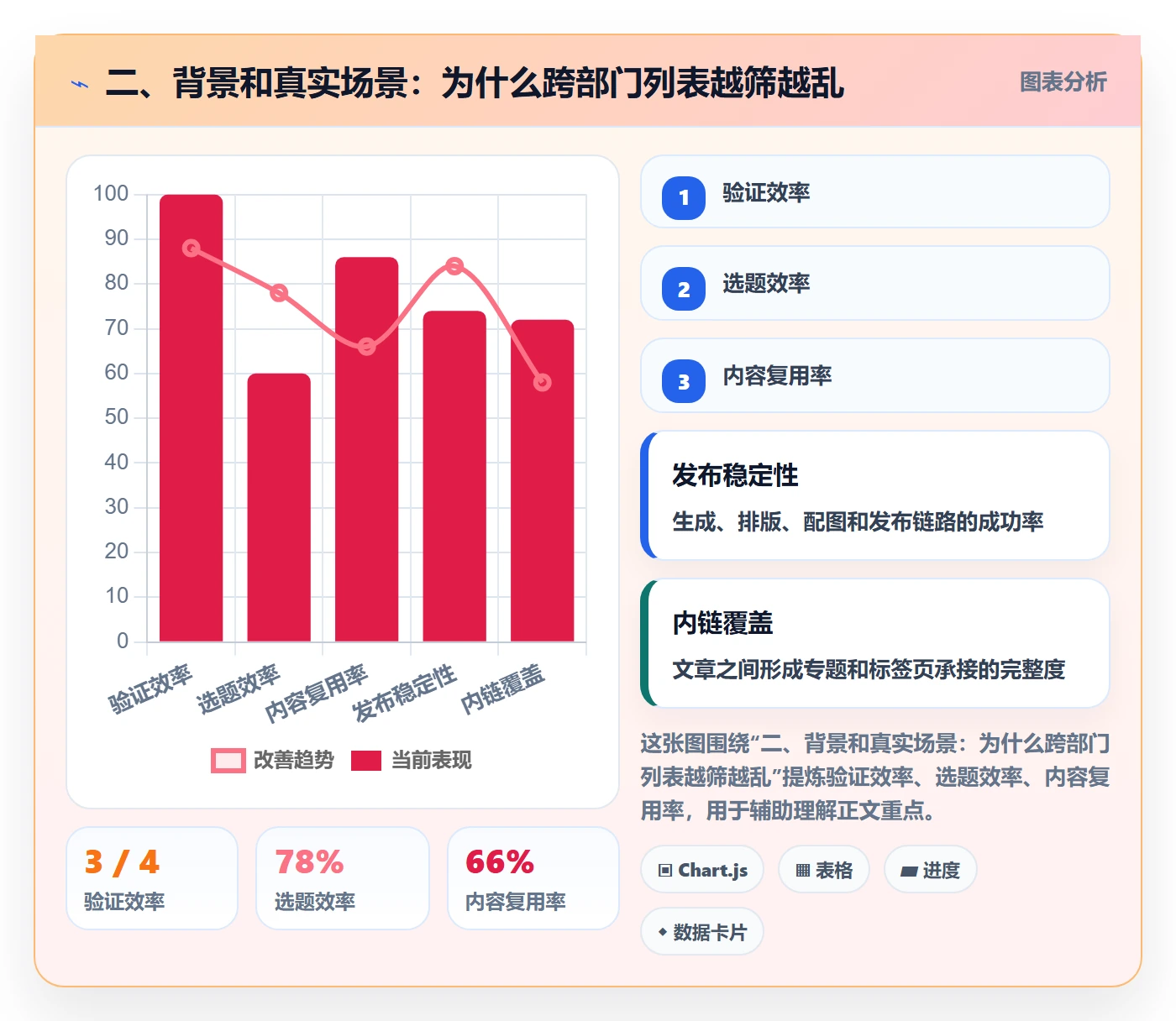Click the red bar above the 内链覆盖 axis label
1176x1021 pixels.
(543, 480)
